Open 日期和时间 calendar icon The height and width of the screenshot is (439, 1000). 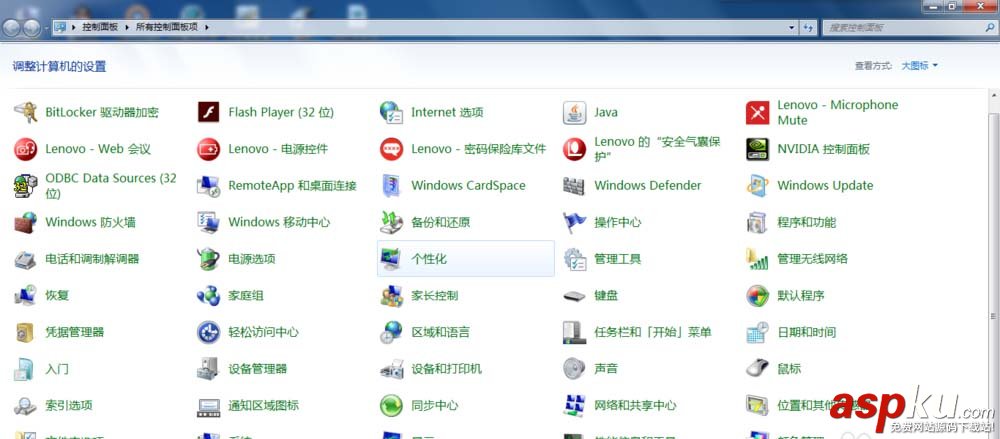pyautogui.click(x=758, y=332)
